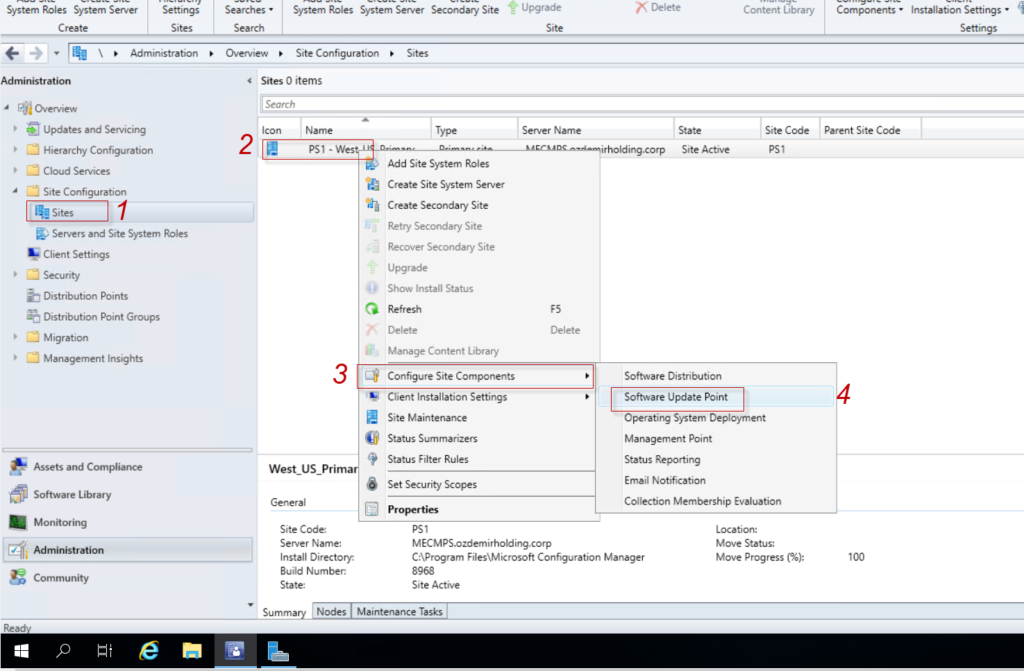Screen dimensions: 1024x671
Task: Select Operating System Deployment in submenu
Action: (695, 418)
